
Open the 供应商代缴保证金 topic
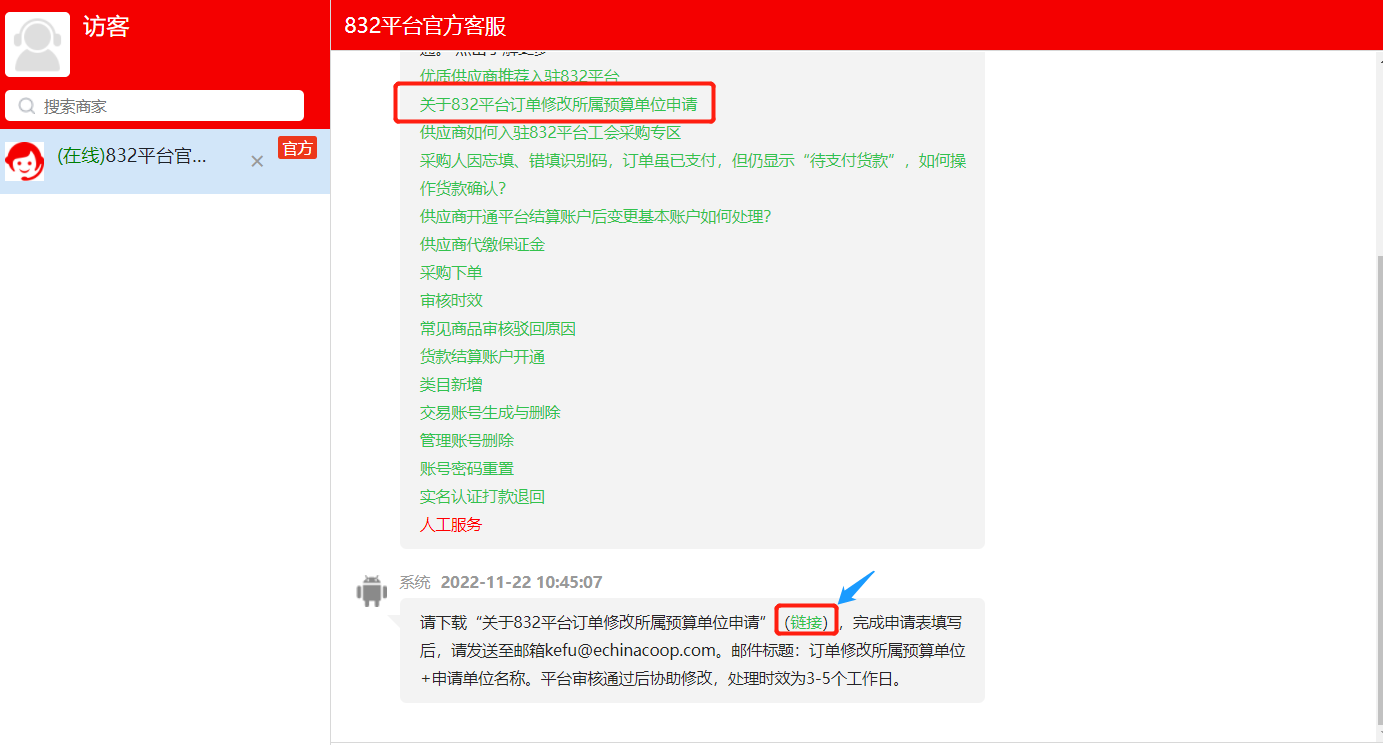(x=482, y=244)
